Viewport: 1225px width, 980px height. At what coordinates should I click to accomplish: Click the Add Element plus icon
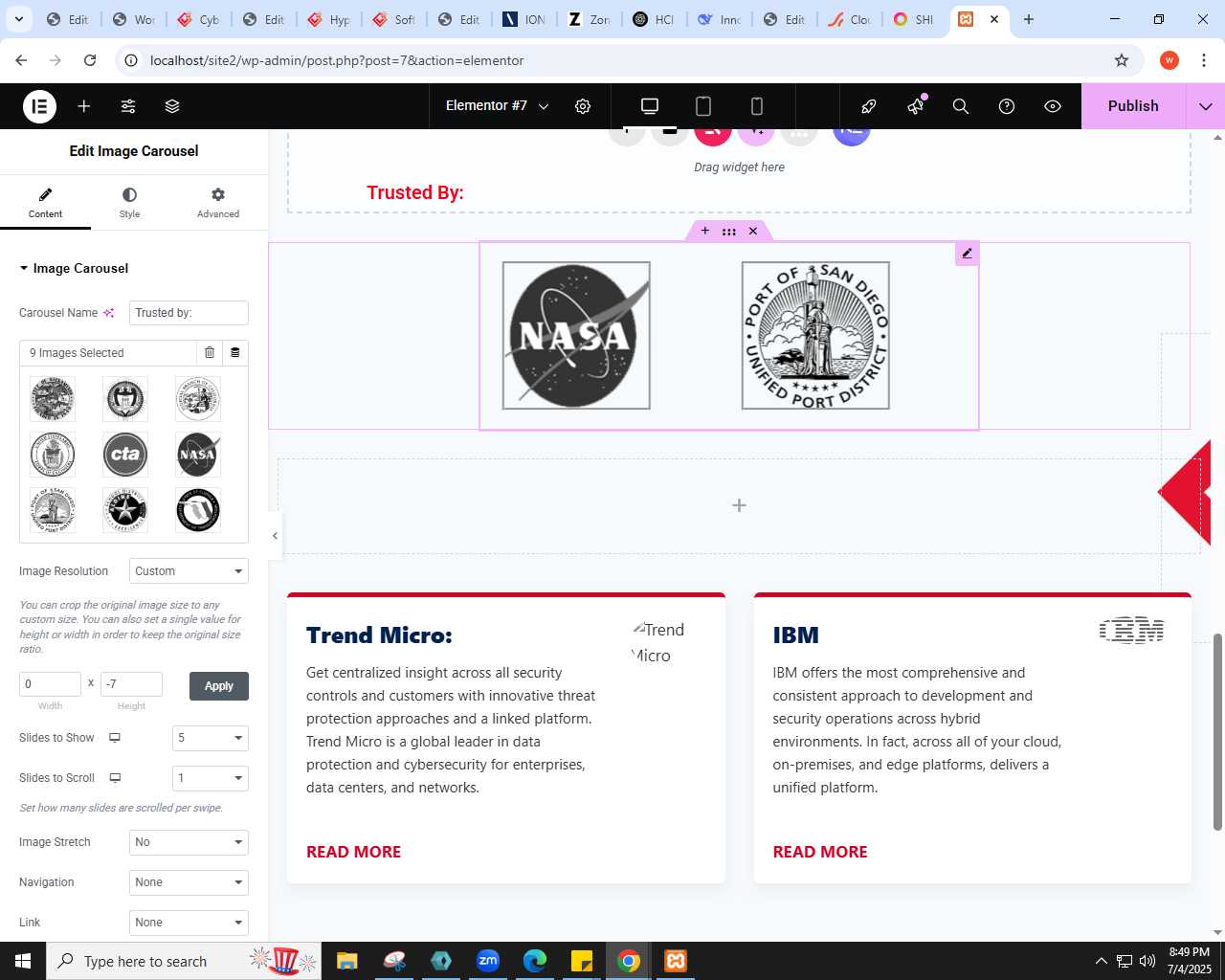[84, 106]
